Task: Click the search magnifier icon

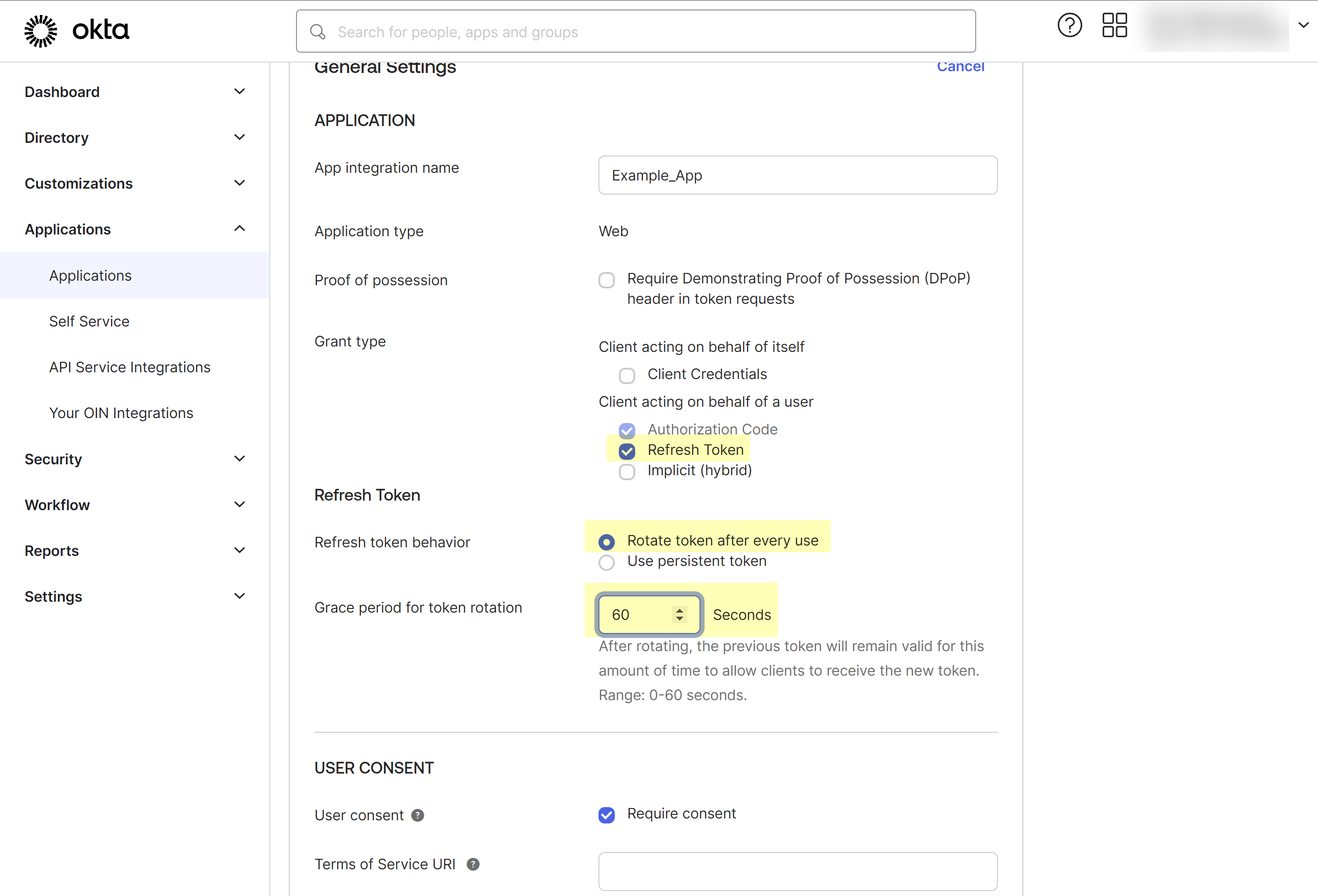Action: 317,32
